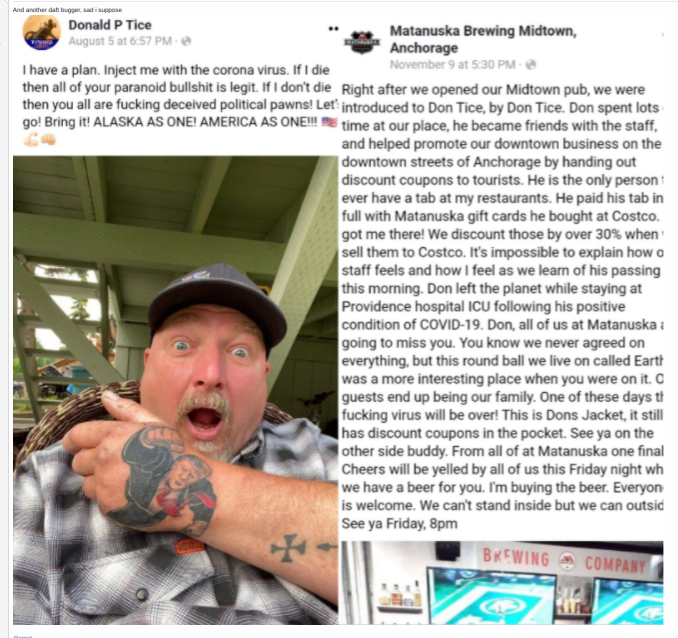Open Matanuska Brewing Midtown, Anchorage page name

tap(483, 39)
